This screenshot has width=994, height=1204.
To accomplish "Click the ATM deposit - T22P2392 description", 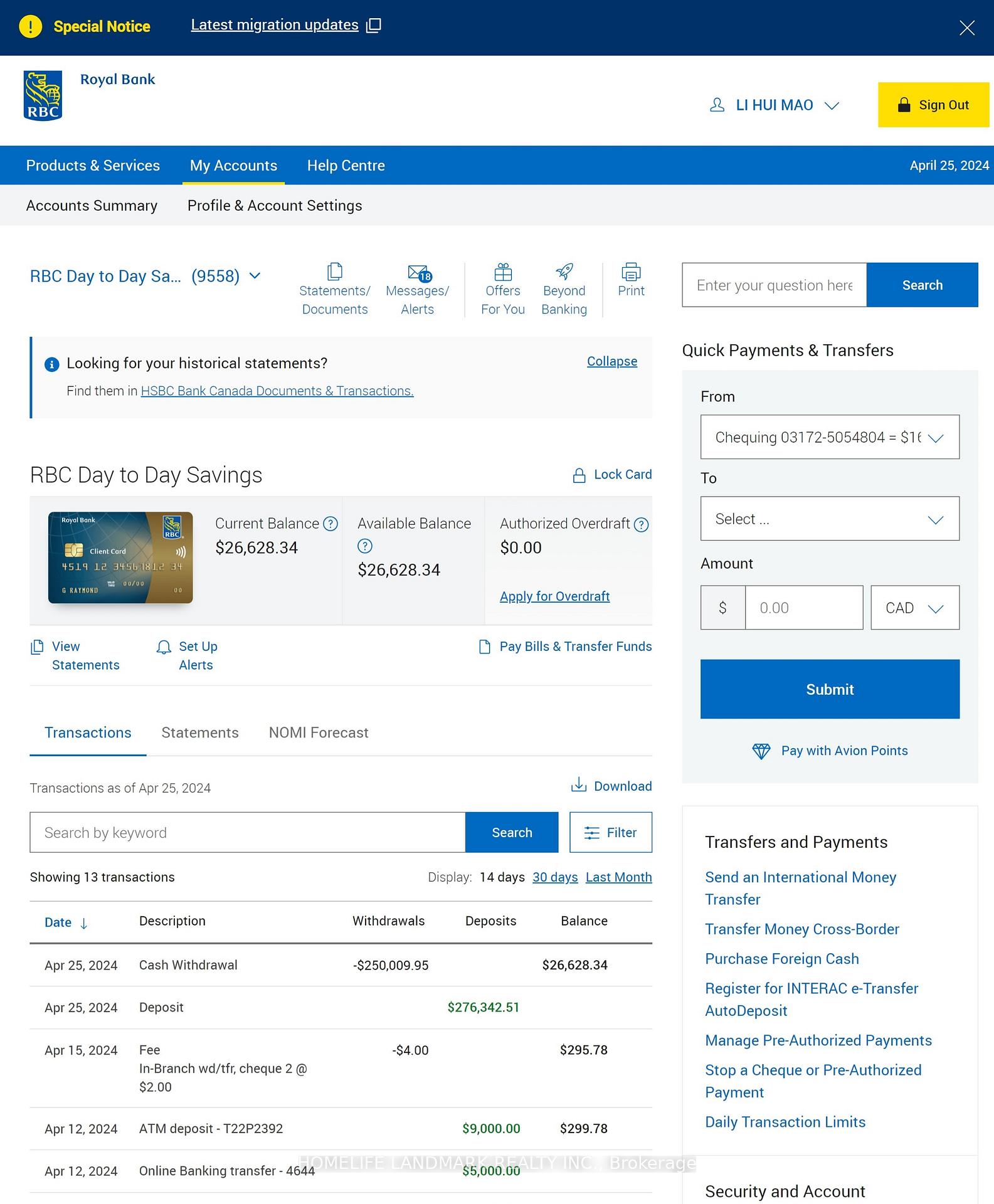I will 211,1129.
